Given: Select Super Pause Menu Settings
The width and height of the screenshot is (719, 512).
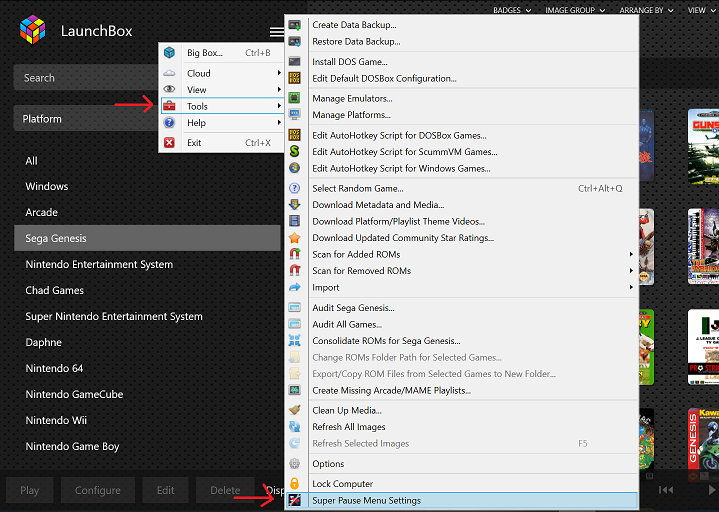Looking at the screenshot, I should coord(462,500).
